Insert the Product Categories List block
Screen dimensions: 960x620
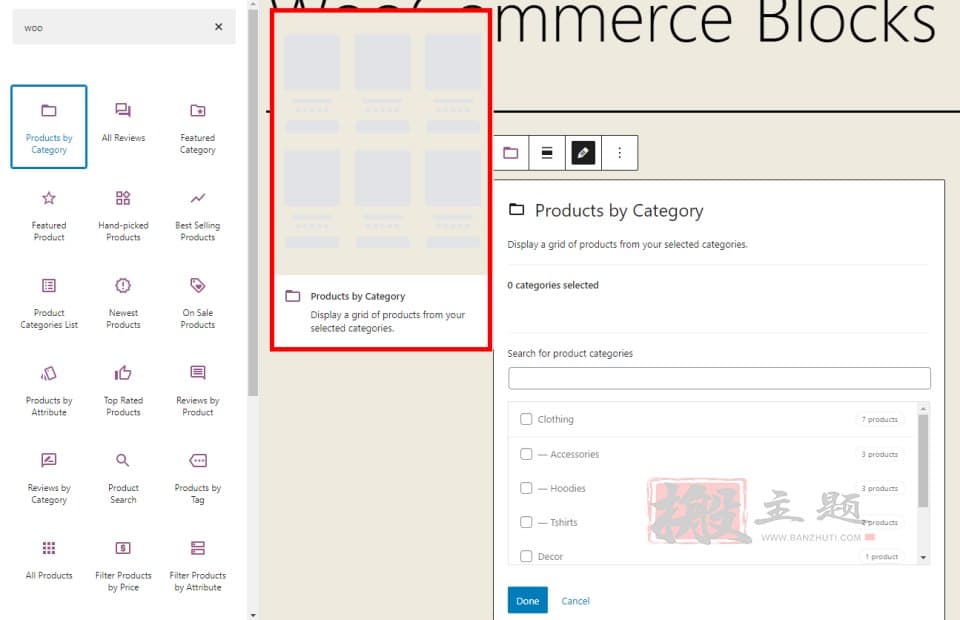pyautogui.click(x=49, y=302)
